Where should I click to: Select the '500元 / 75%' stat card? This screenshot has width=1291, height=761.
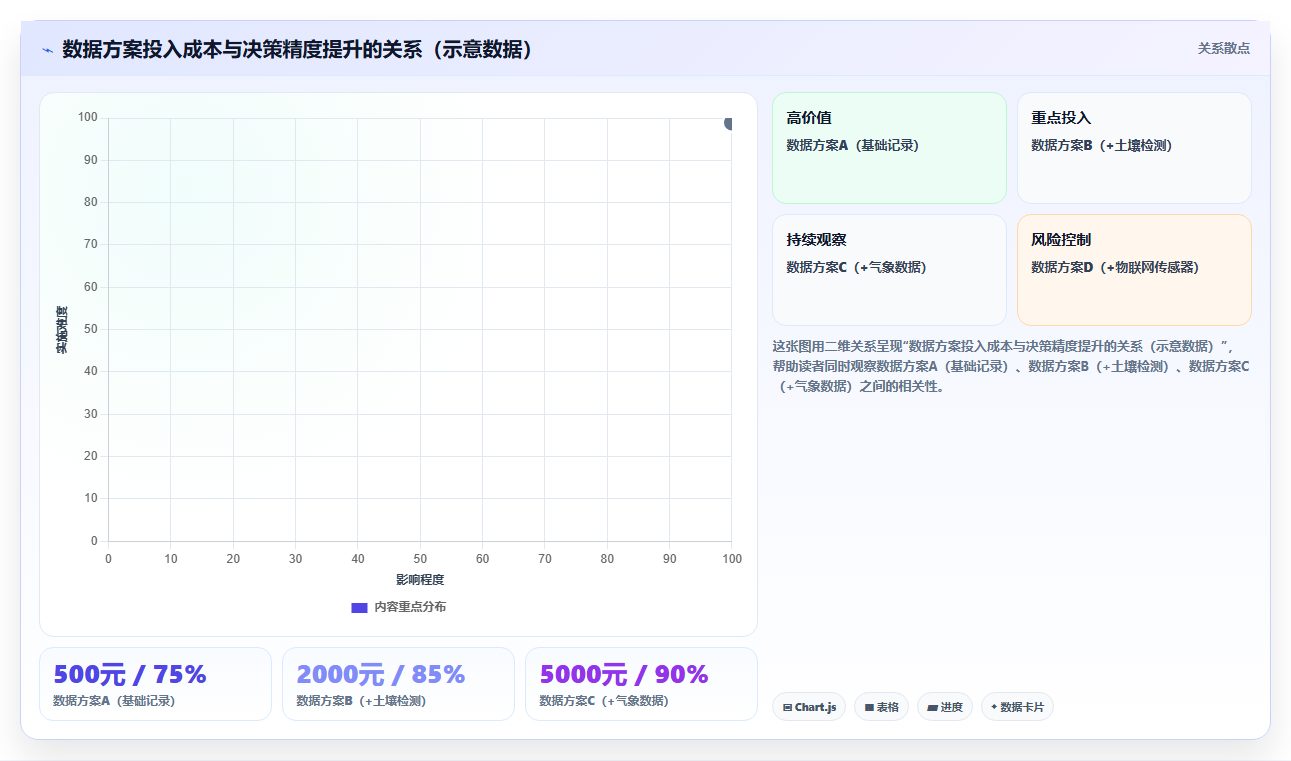tap(155, 684)
